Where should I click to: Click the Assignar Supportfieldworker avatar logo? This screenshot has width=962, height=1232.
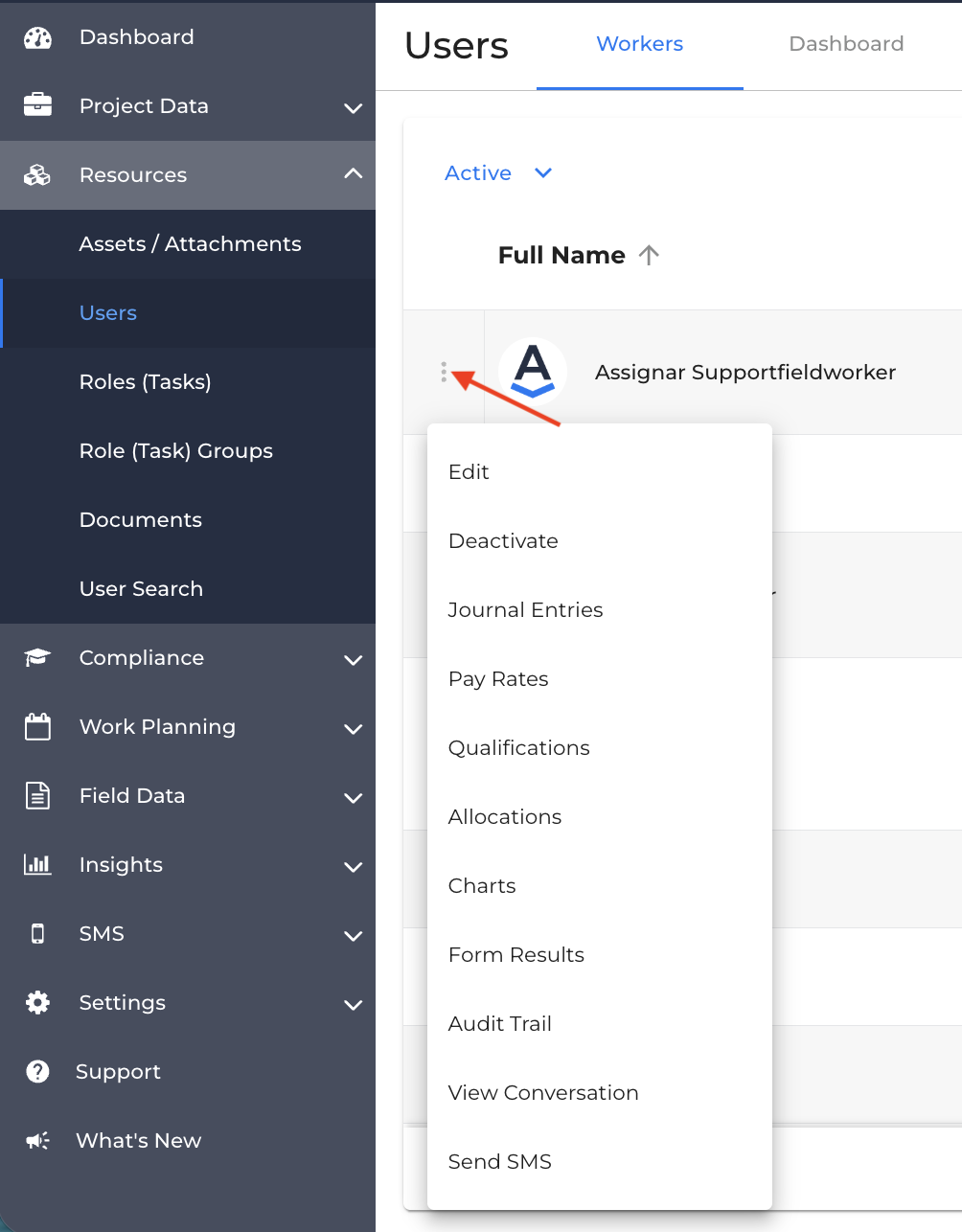[533, 372]
